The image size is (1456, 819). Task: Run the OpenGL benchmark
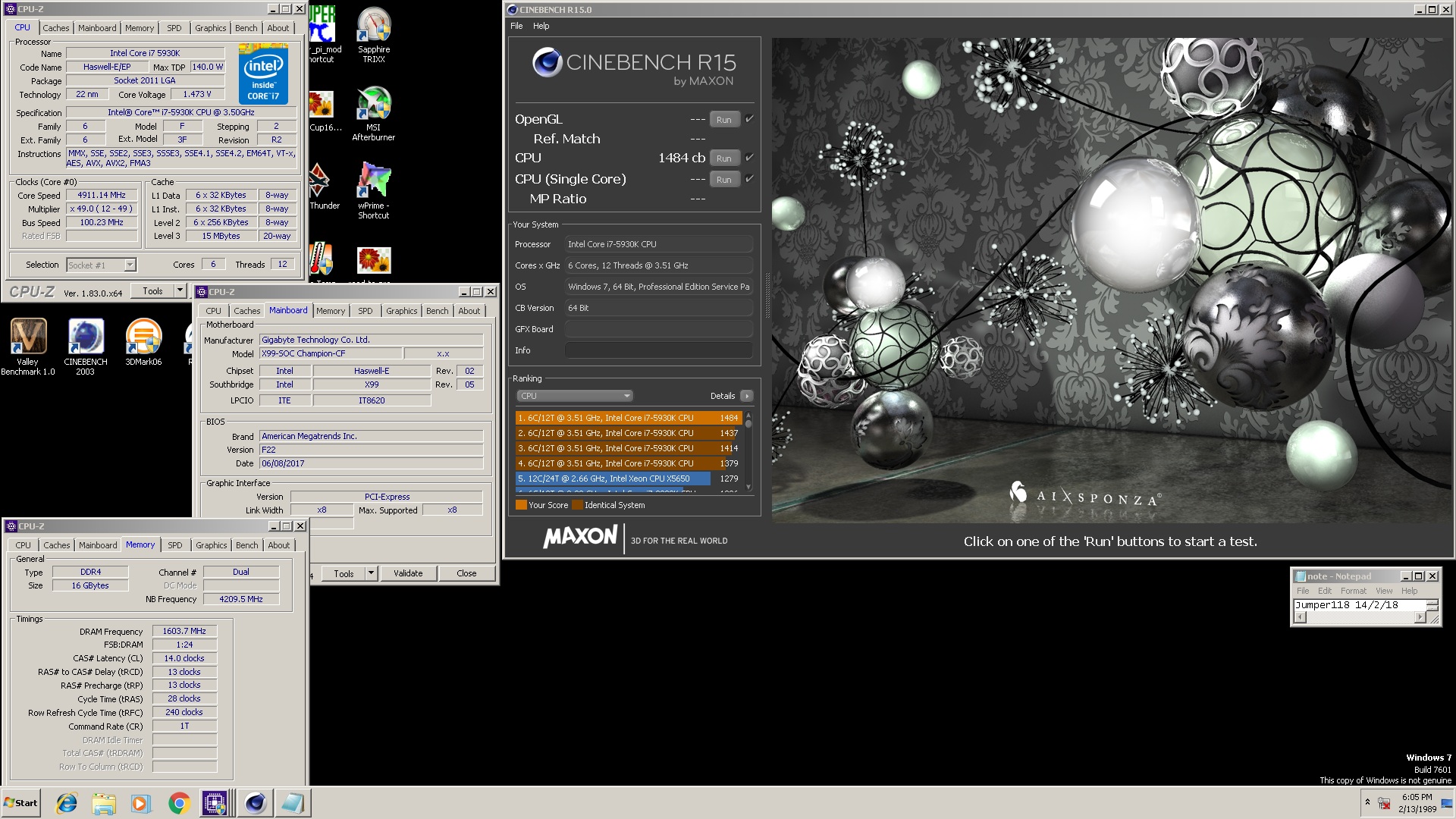(x=724, y=120)
